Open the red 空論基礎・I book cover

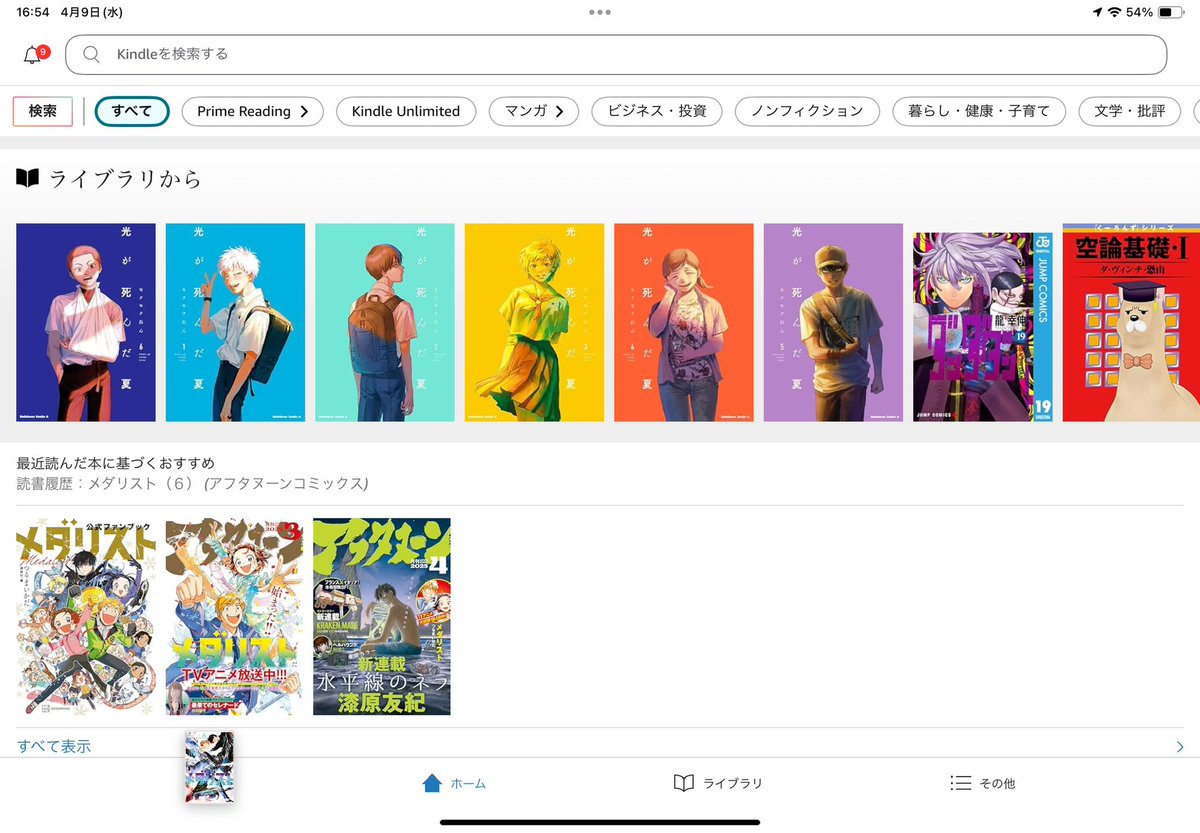click(1131, 322)
